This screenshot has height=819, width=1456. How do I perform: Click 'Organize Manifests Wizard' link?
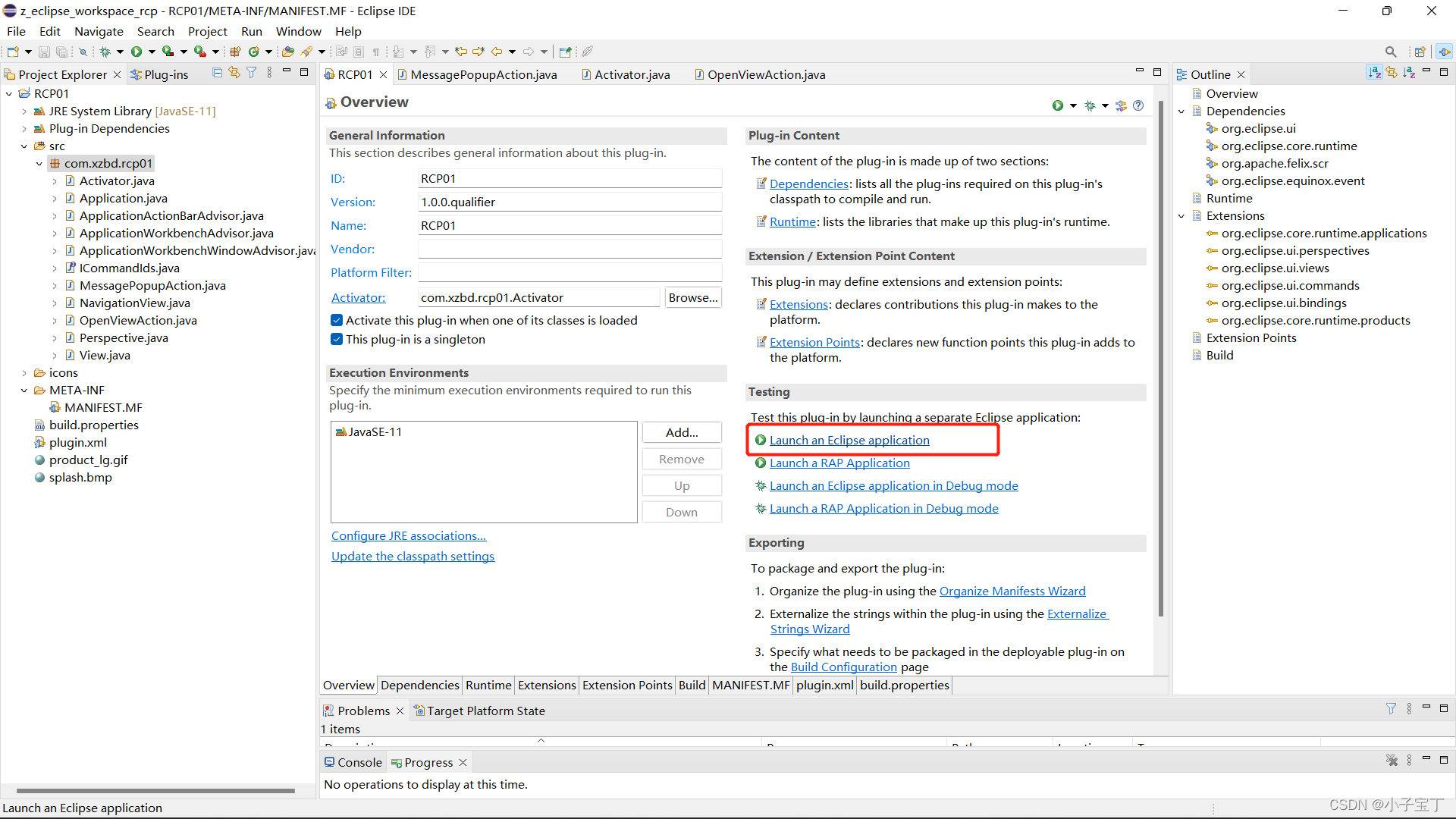pyautogui.click(x=1012, y=591)
